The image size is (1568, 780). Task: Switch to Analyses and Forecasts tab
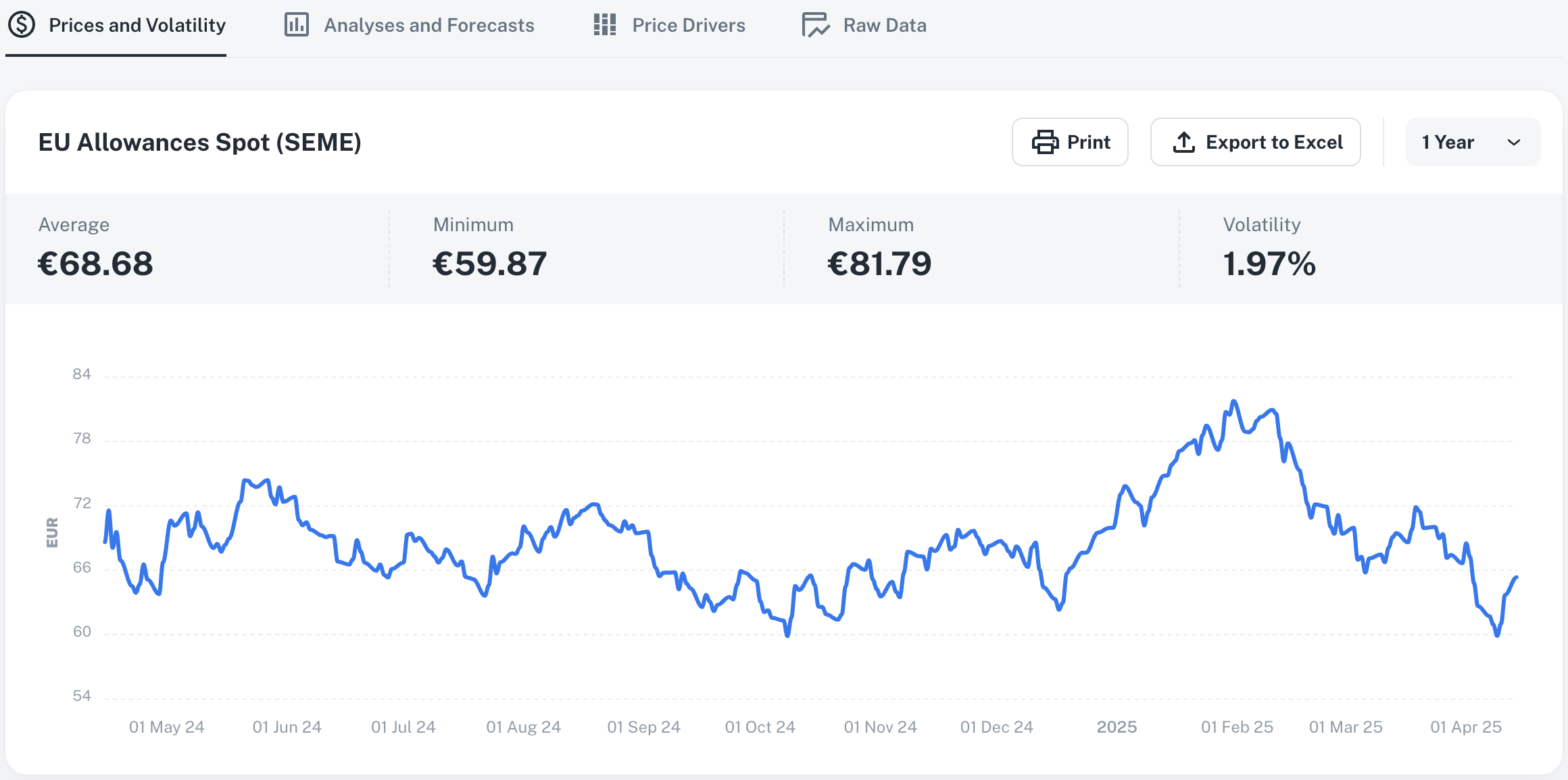tap(409, 26)
